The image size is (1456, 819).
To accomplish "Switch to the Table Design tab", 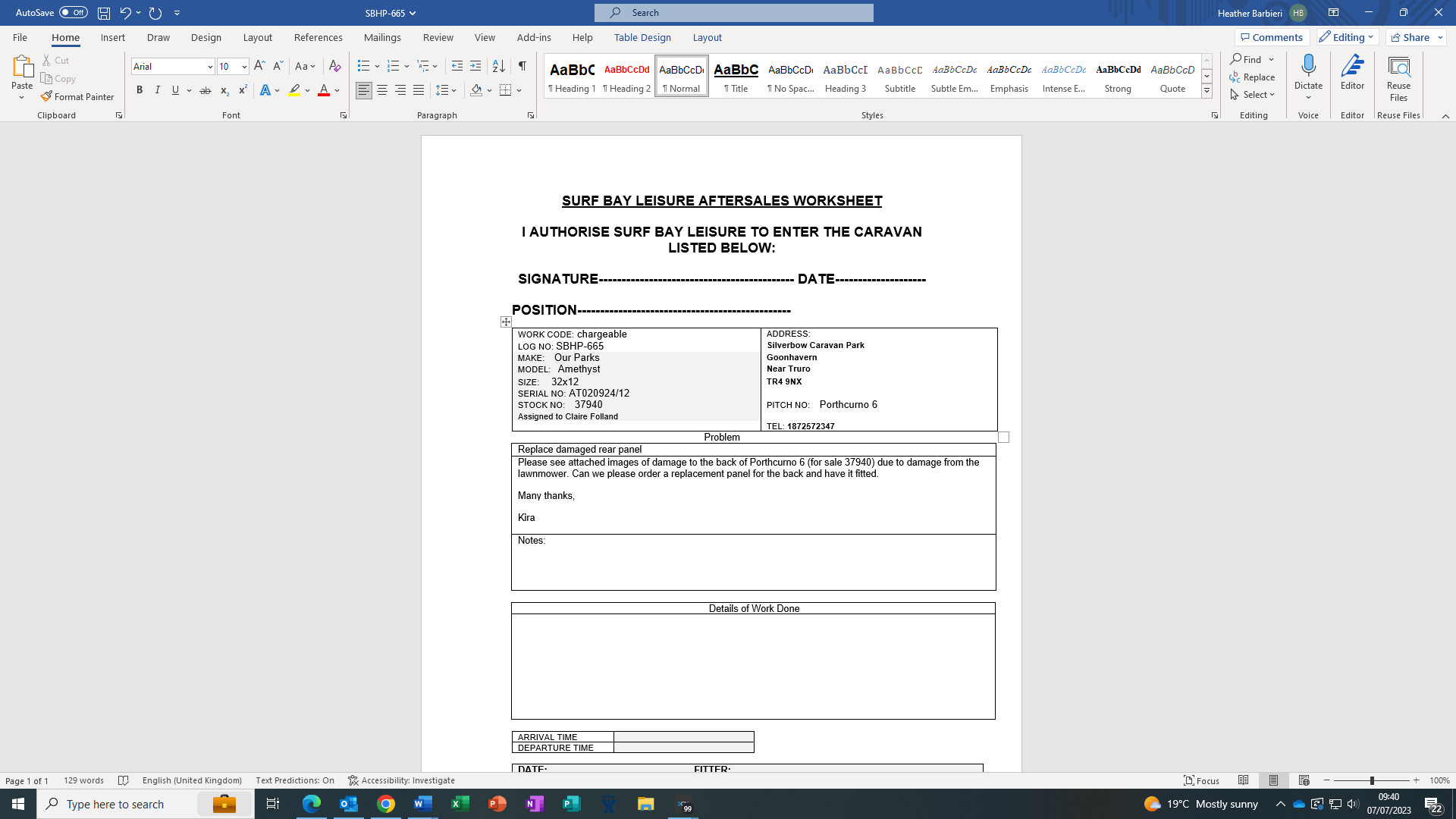I will coord(642,37).
